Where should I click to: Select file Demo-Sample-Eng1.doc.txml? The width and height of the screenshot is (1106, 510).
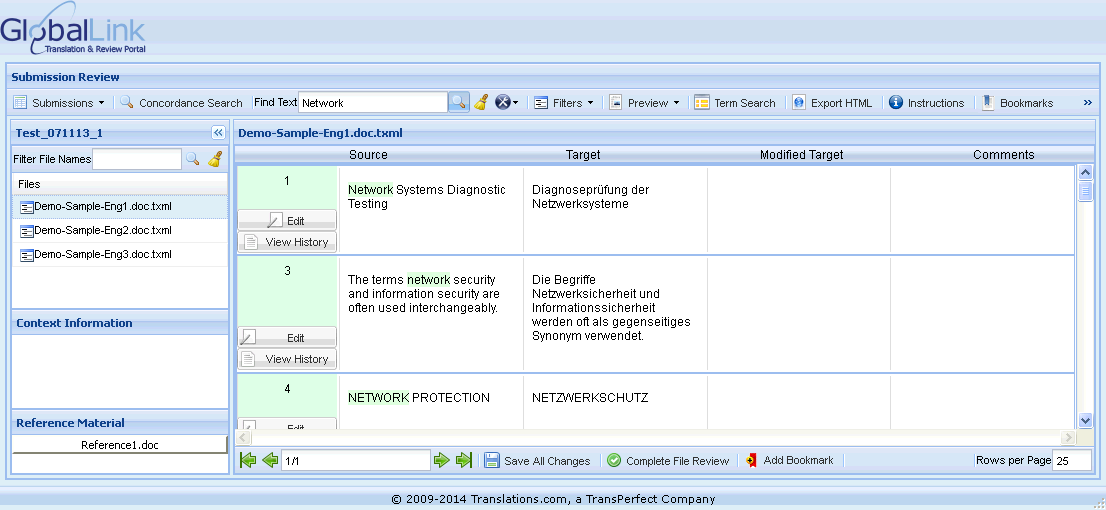pyautogui.click(x=120, y=207)
